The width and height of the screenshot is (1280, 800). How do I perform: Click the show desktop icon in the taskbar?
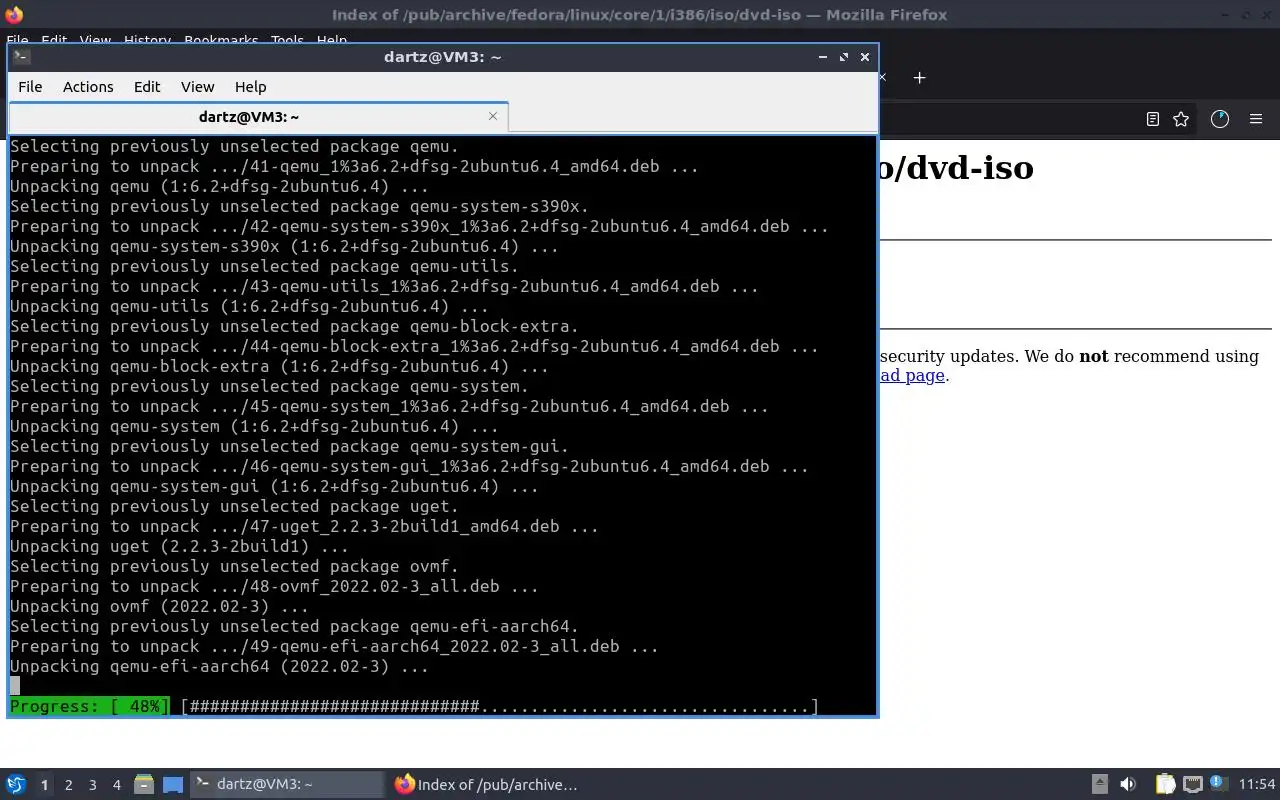point(173,785)
